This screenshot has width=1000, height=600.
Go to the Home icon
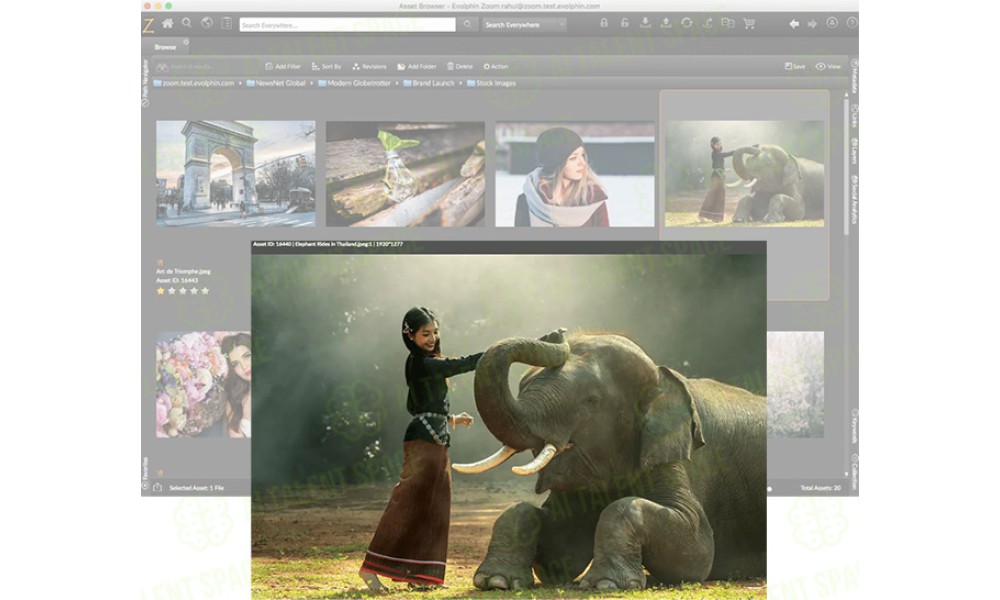point(168,24)
